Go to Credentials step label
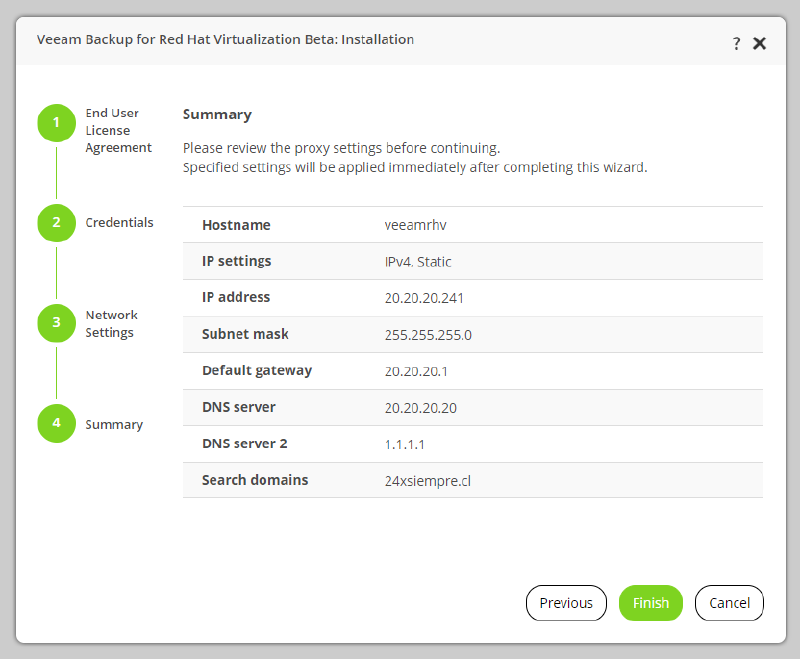 point(119,223)
